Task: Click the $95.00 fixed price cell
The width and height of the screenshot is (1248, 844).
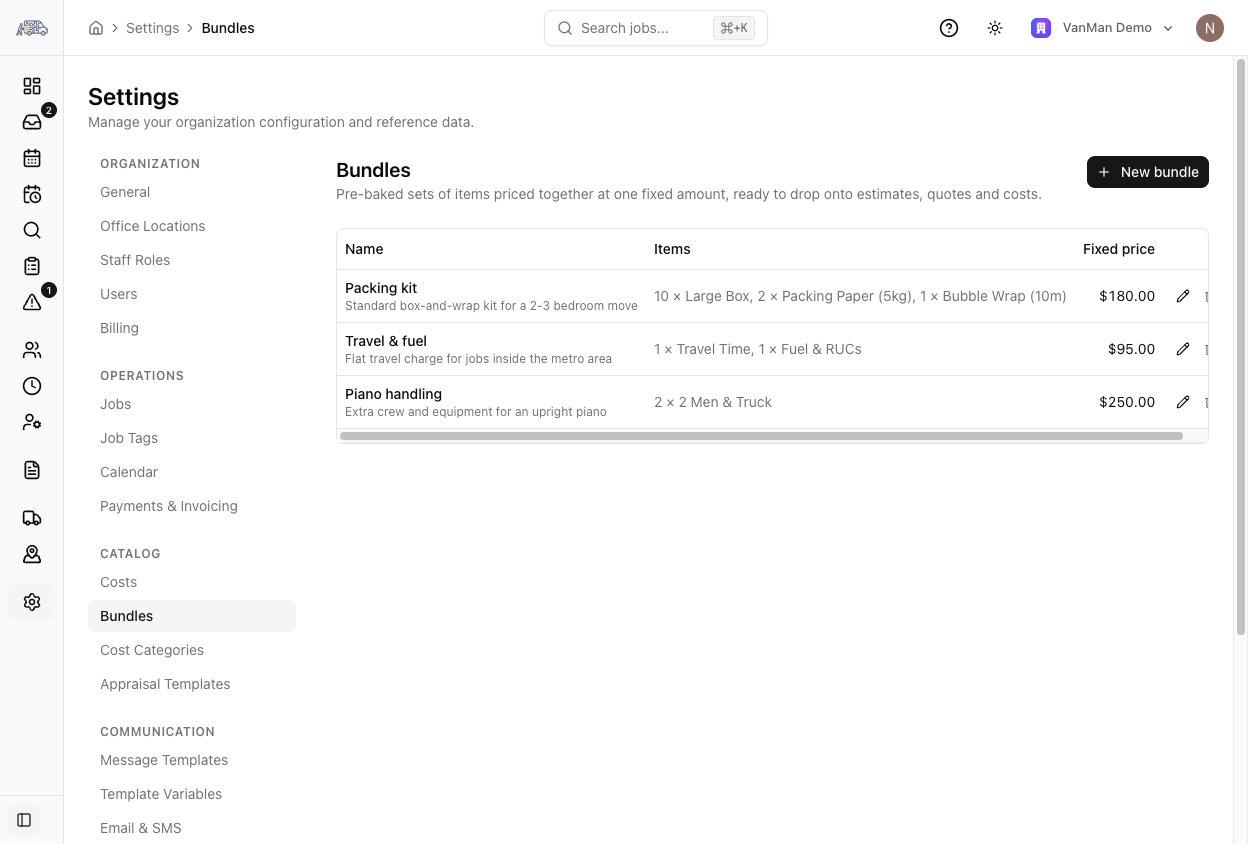Action: click(x=1131, y=349)
